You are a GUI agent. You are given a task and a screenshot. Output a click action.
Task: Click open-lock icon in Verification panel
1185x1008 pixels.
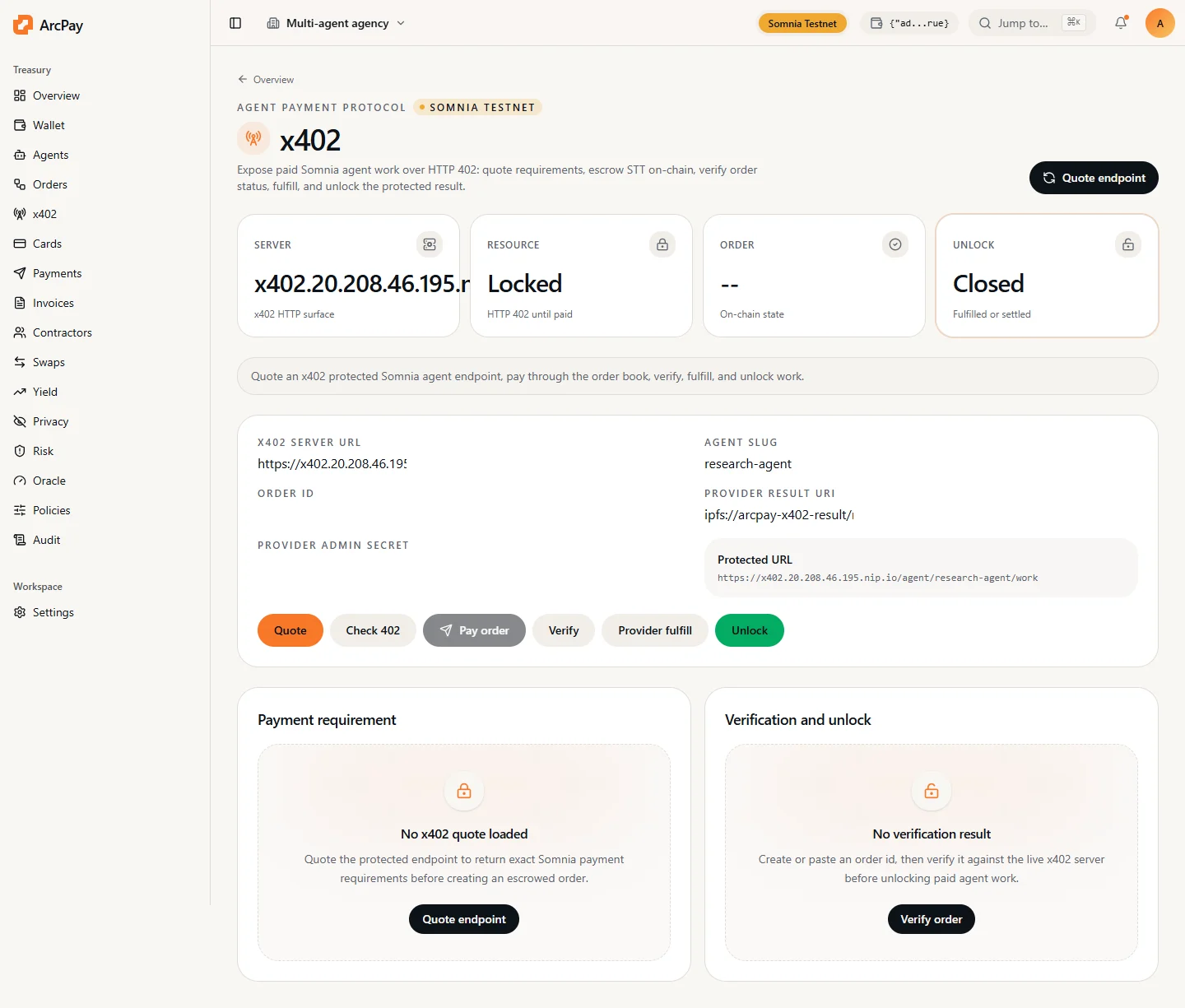tap(932, 791)
